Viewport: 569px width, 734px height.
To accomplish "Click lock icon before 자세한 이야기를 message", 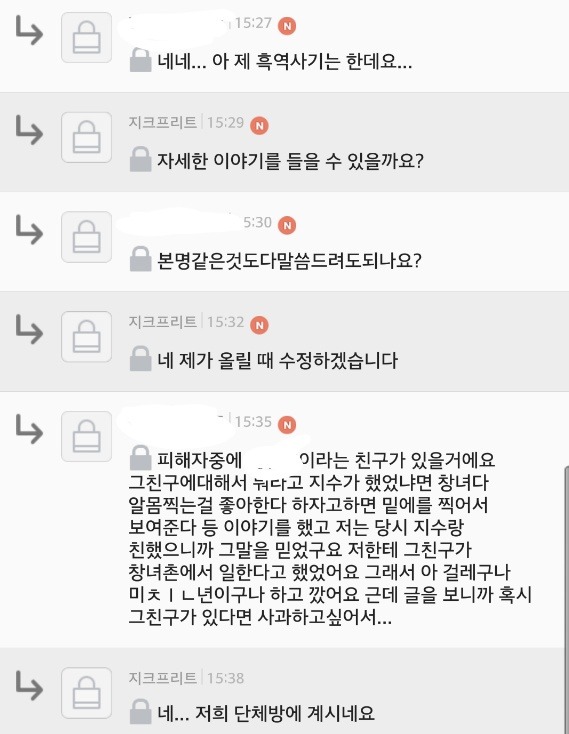I will pos(140,159).
